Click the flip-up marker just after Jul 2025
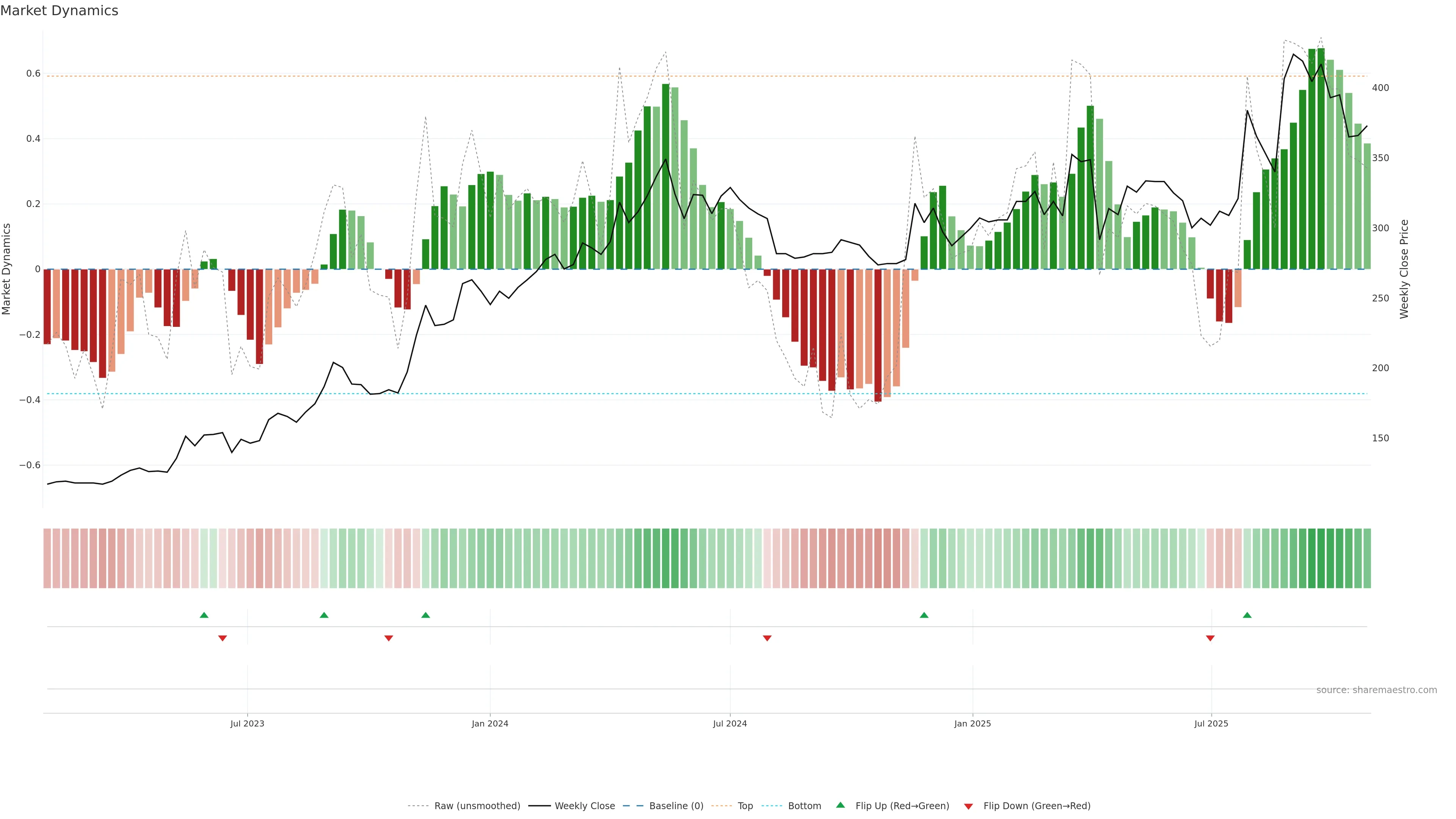Screen dimensions: 1456x819 [x=1247, y=615]
